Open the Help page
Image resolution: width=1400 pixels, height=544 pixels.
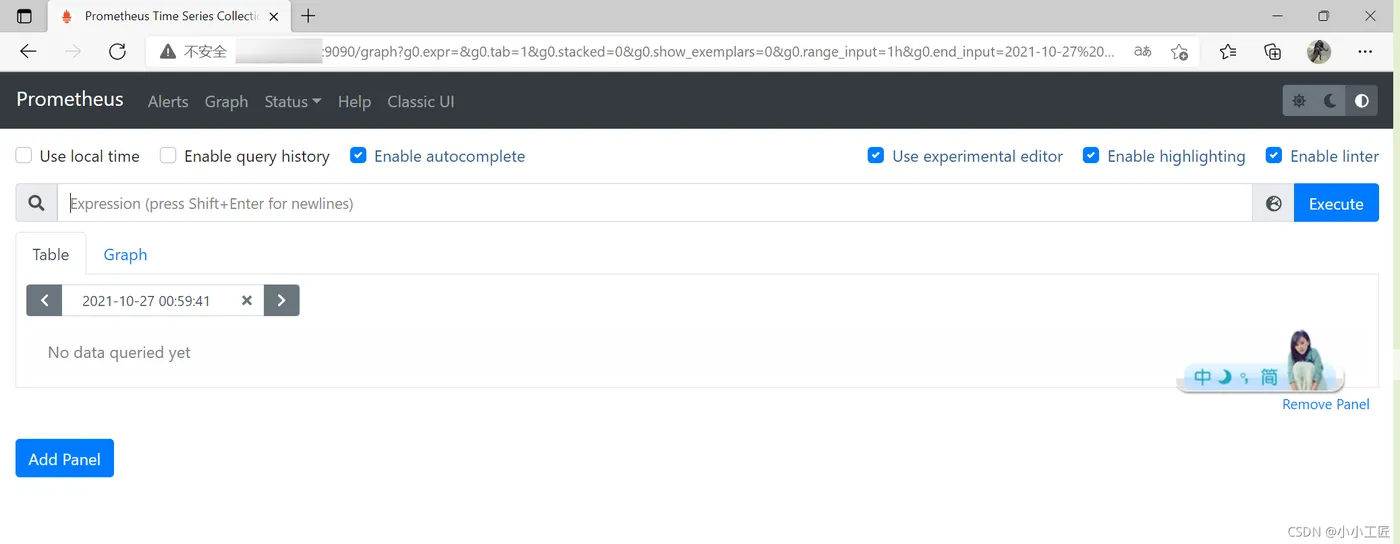pyautogui.click(x=354, y=101)
